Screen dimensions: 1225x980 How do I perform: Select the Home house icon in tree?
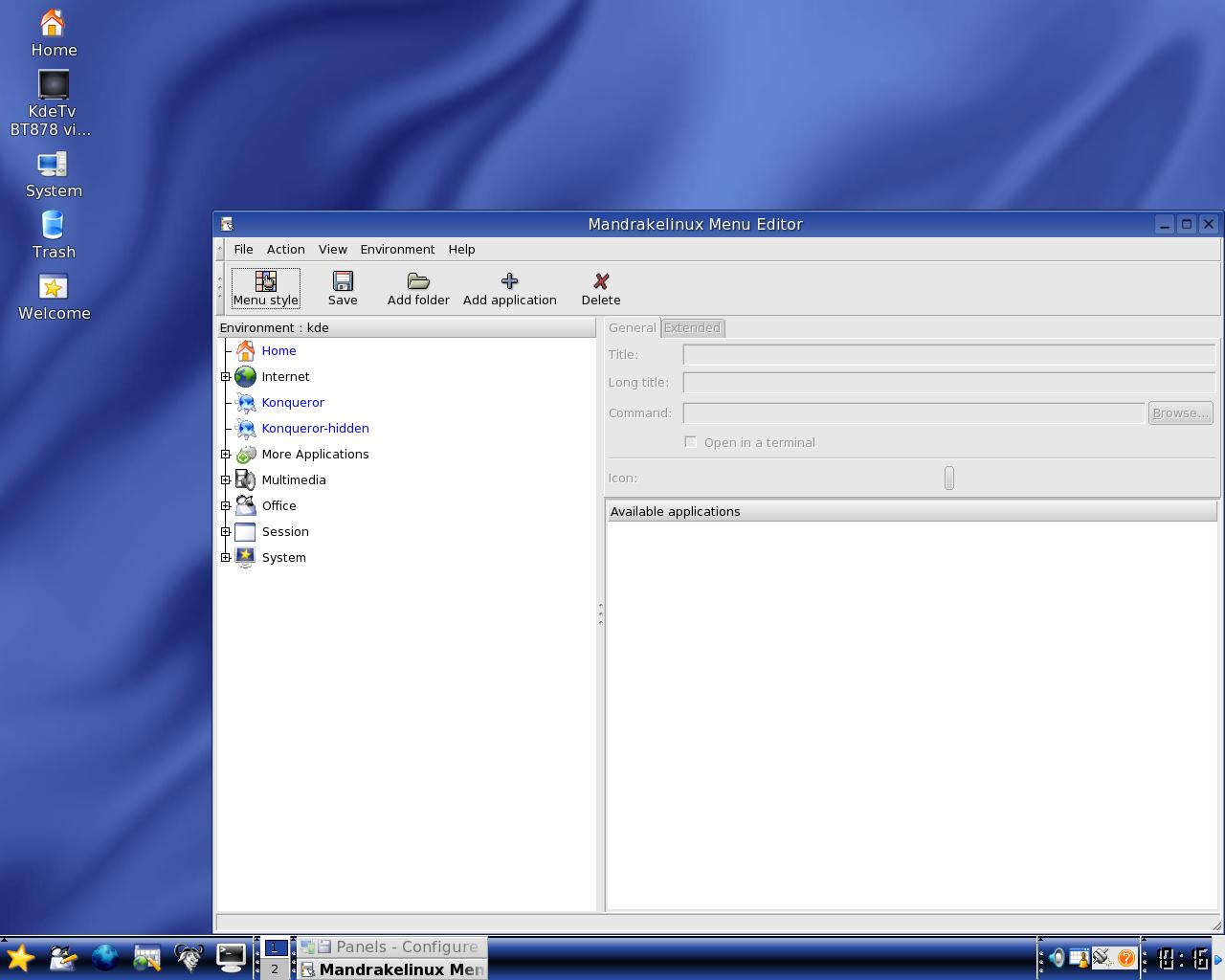click(246, 350)
